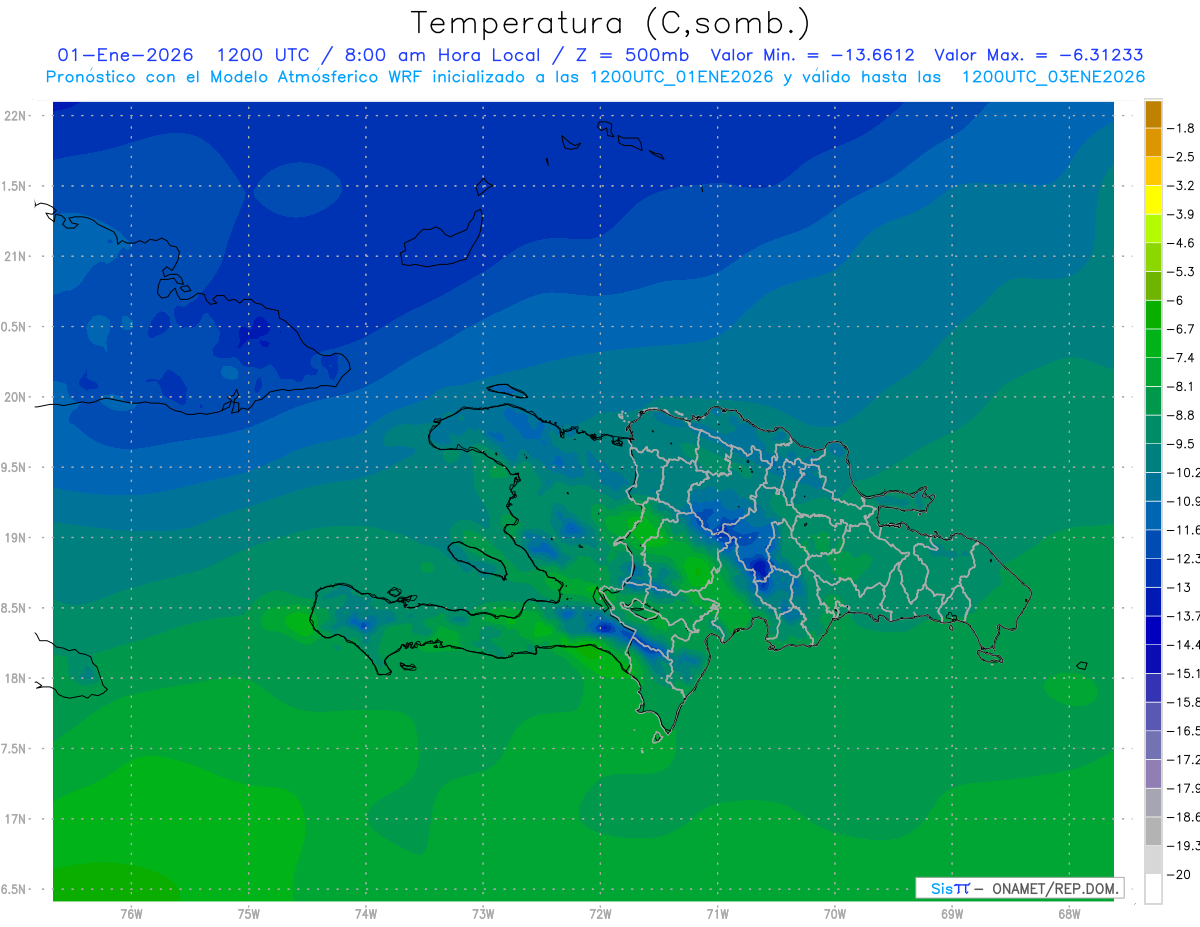Viewport: 1200px width, 927px height.
Task: Select the "Z = 500mb" level label
Action: (x=631, y=55)
